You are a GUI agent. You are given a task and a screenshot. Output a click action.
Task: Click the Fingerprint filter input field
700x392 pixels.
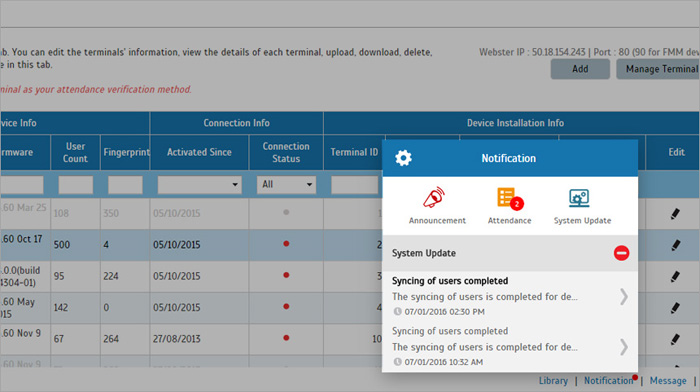click(x=125, y=184)
